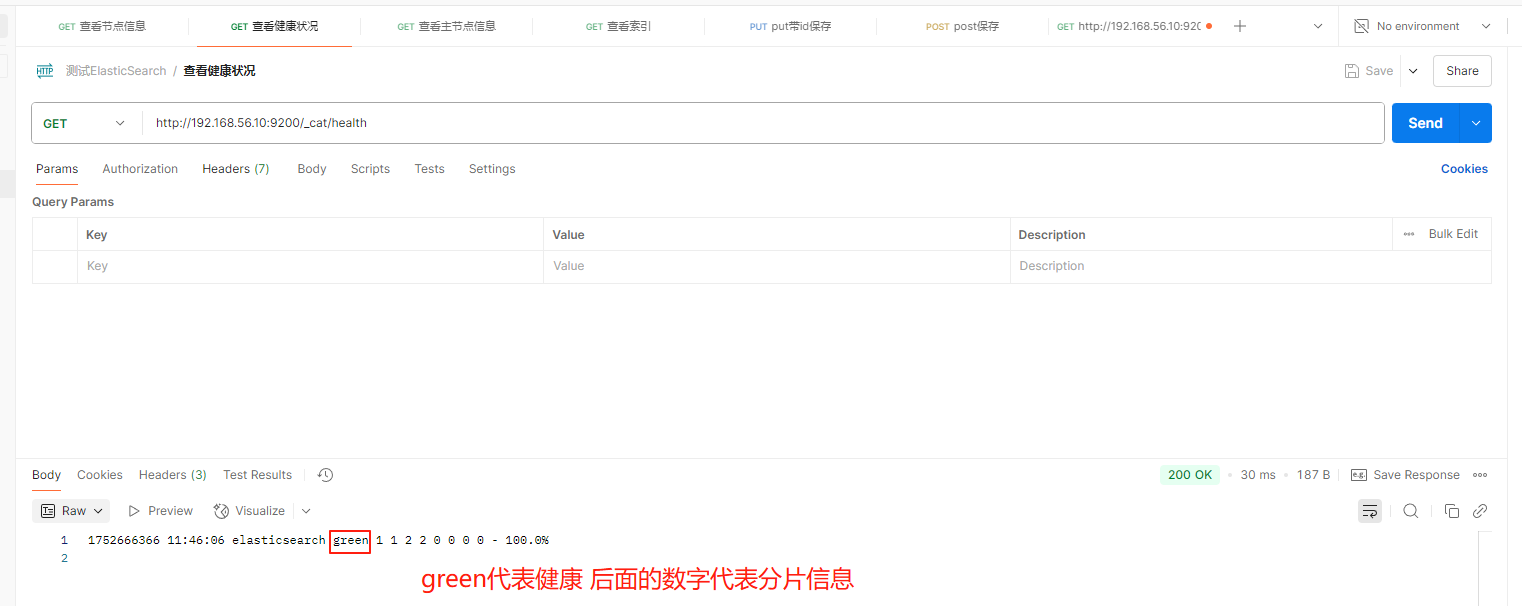Open the request Body tab
This screenshot has height=606, width=1522.
coord(312,169)
